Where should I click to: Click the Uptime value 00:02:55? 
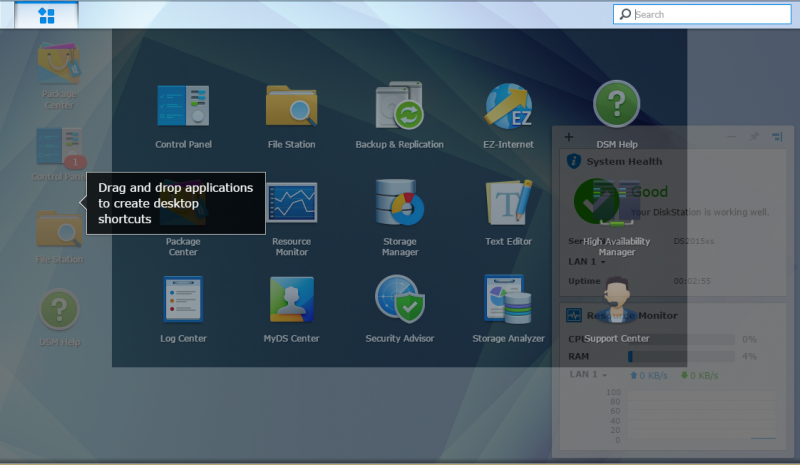point(692,281)
